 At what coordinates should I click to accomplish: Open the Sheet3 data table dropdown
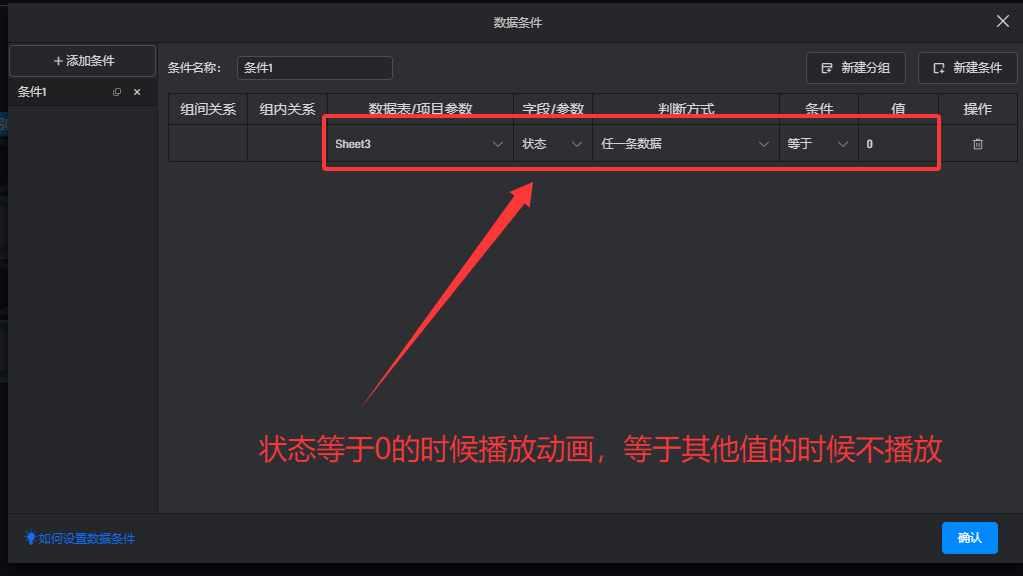pos(420,144)
